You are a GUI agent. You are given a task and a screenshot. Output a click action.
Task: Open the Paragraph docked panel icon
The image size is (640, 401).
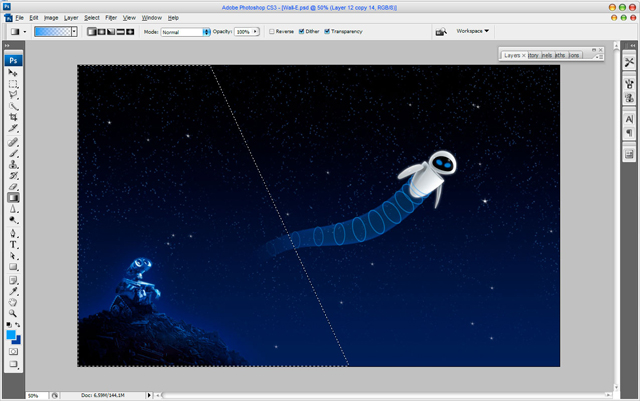pyautogui.click(x=629, y=133)
